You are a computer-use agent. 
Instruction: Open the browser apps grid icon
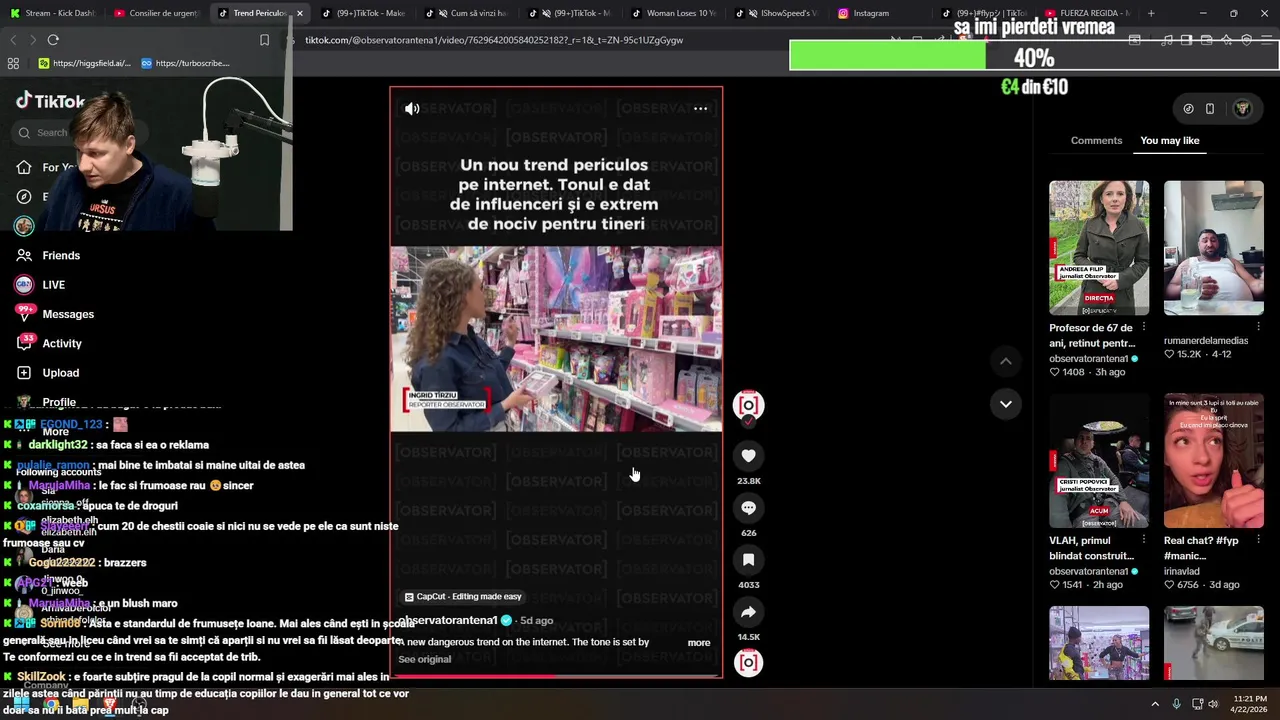tap(13, 63)
